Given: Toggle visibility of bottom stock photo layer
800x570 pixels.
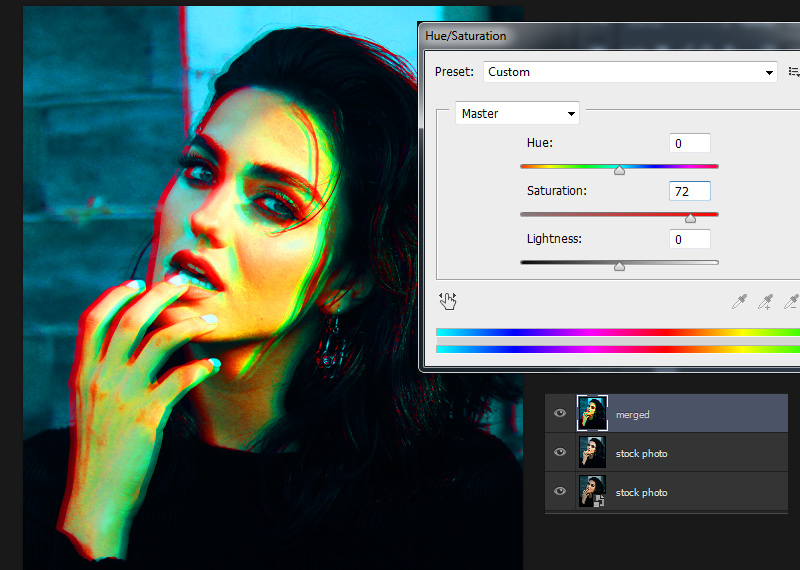Looking at the screenshot, I should tap(560, 491).
